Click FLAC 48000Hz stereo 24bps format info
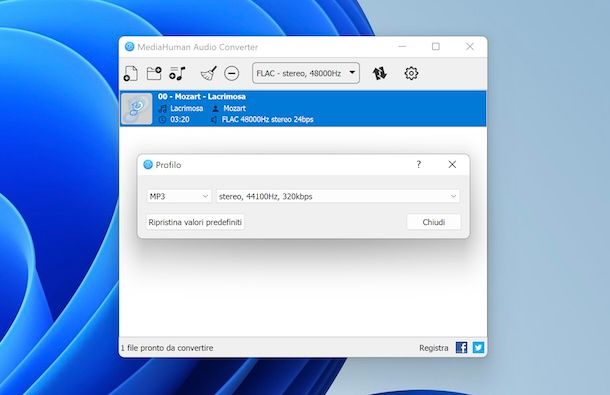 pyautogui.click(x=267, y=119)
